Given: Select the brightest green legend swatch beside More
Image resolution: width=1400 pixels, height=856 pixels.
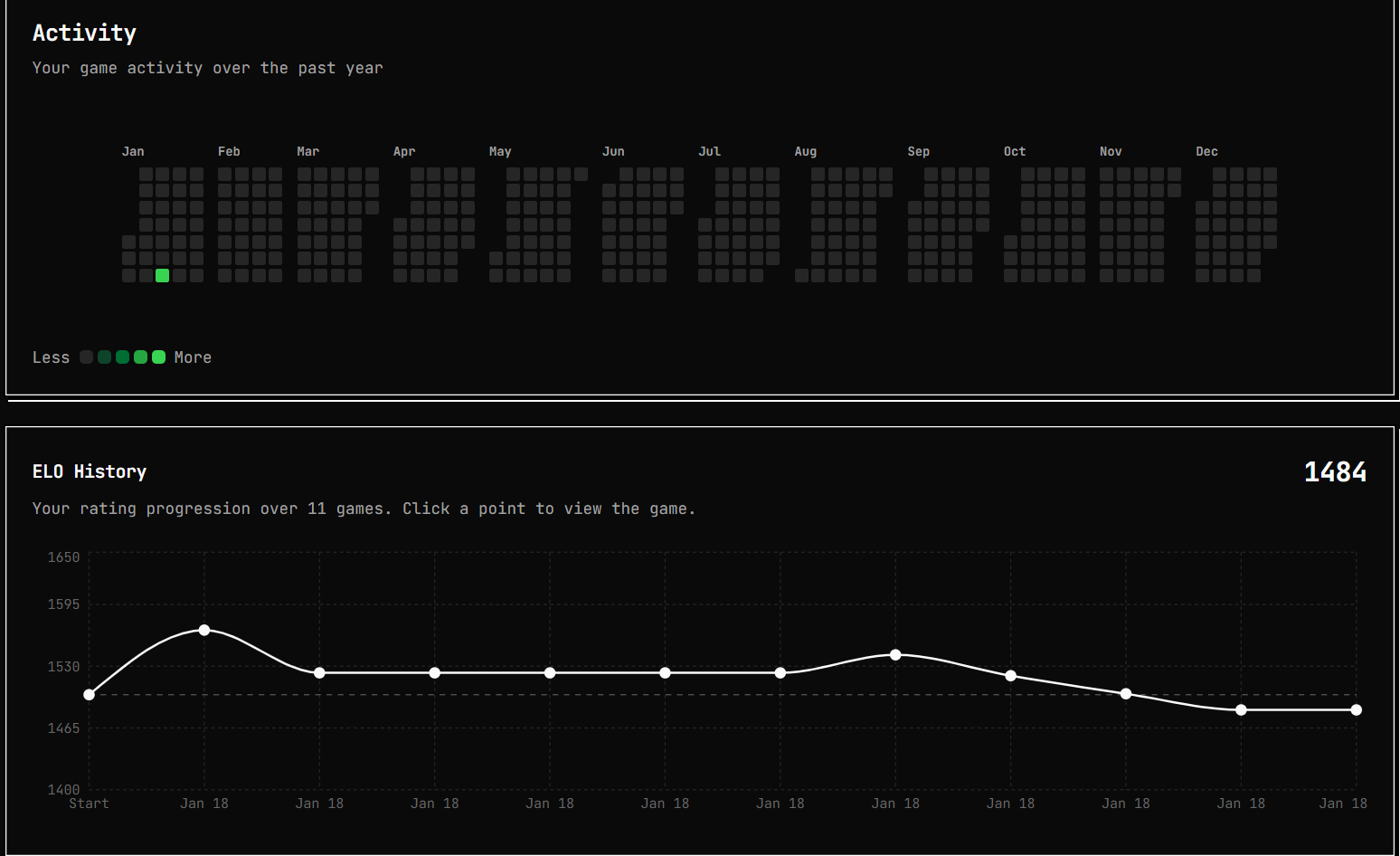Looking at the screenshot, I should [159, 357].
